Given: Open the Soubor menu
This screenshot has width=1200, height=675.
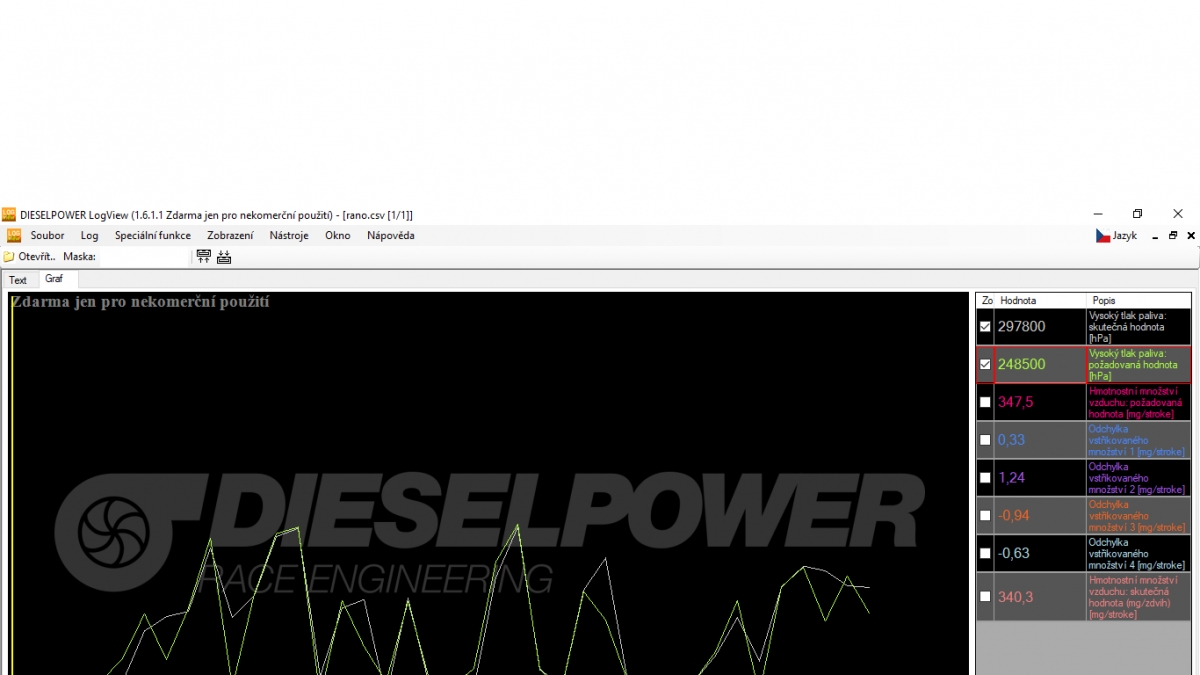Looking at the screenshot, I should coord(47,236).
